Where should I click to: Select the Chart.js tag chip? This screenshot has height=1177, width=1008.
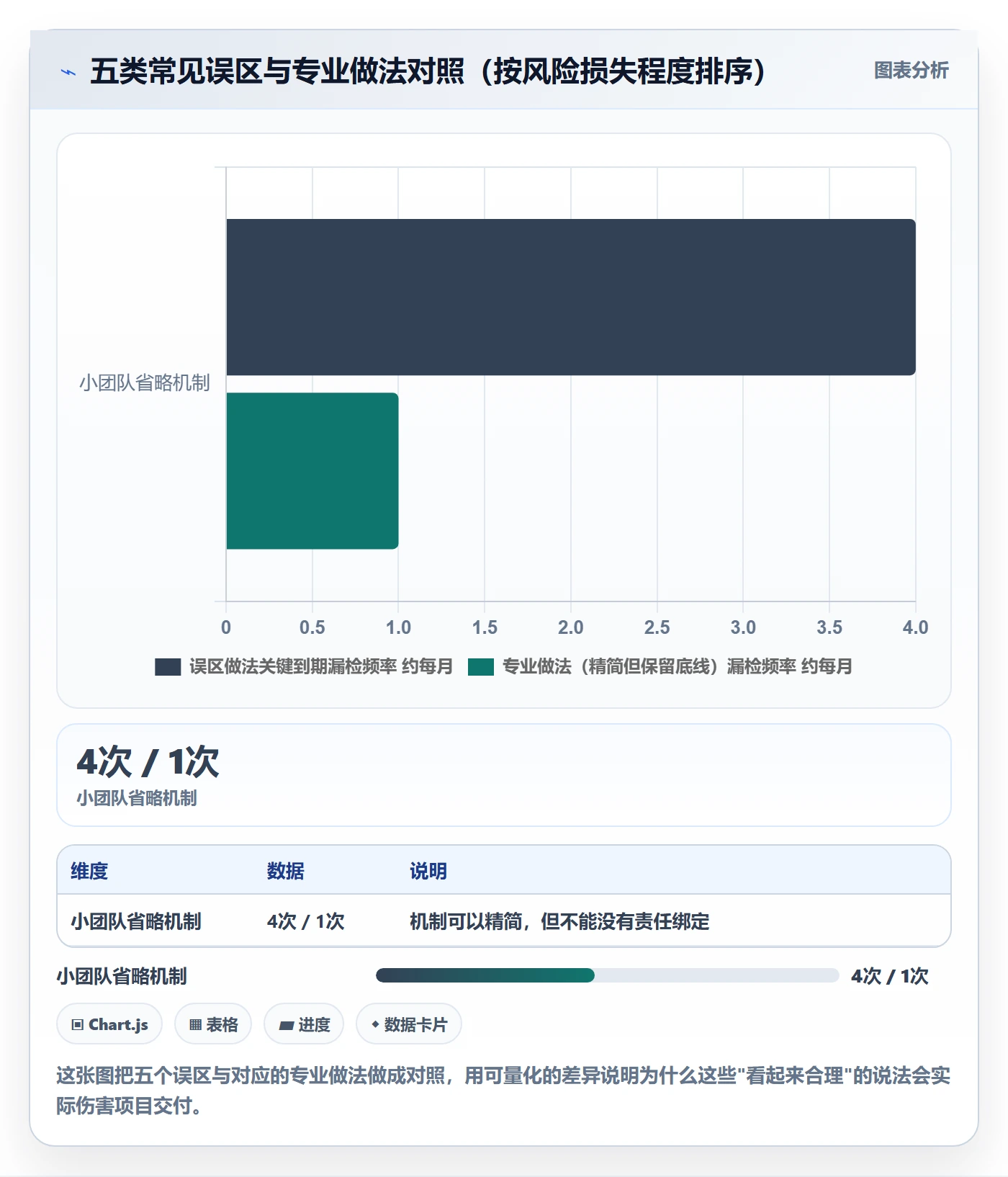pos(109,1024)
